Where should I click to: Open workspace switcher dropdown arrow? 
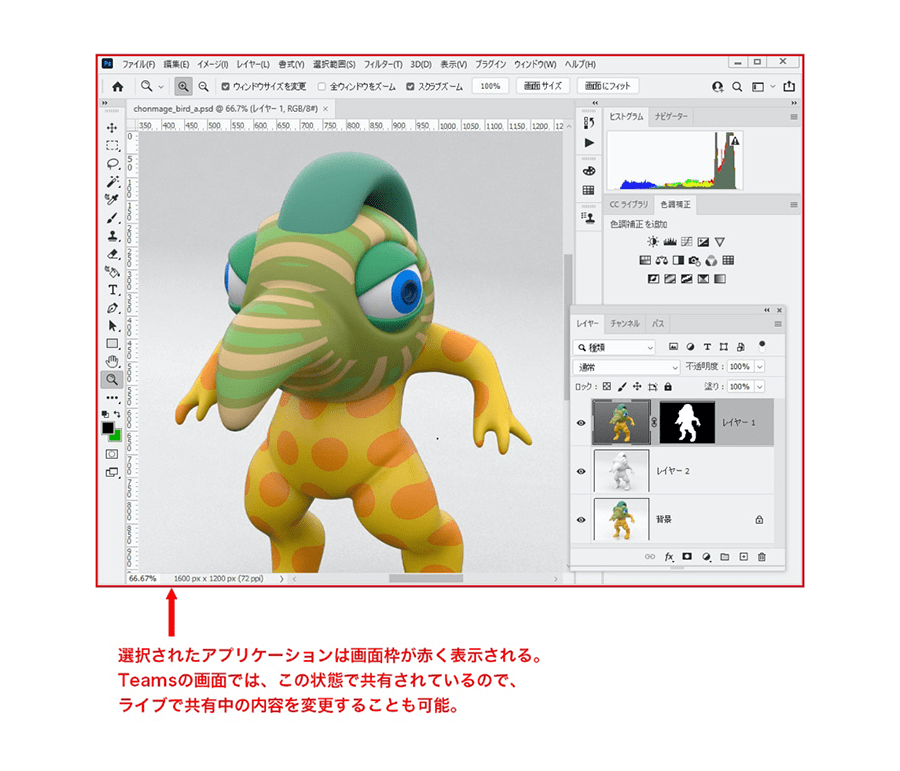click(x=773, y=87)
